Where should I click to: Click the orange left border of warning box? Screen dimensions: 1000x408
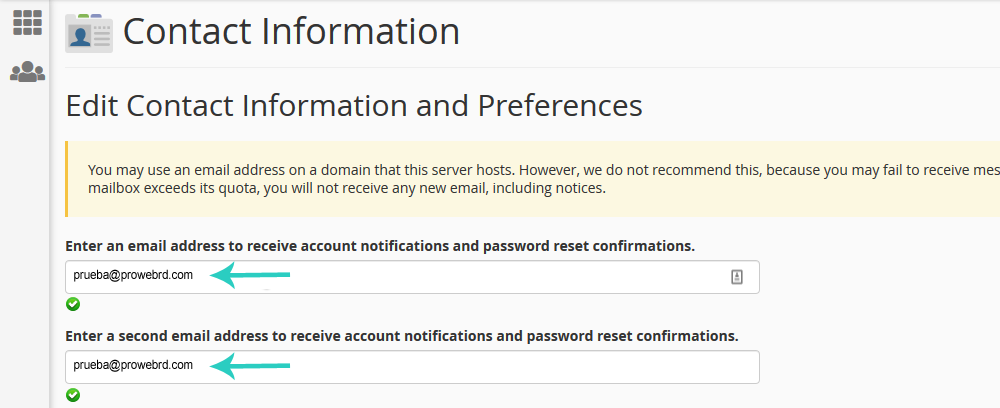[x=67, y=179]
